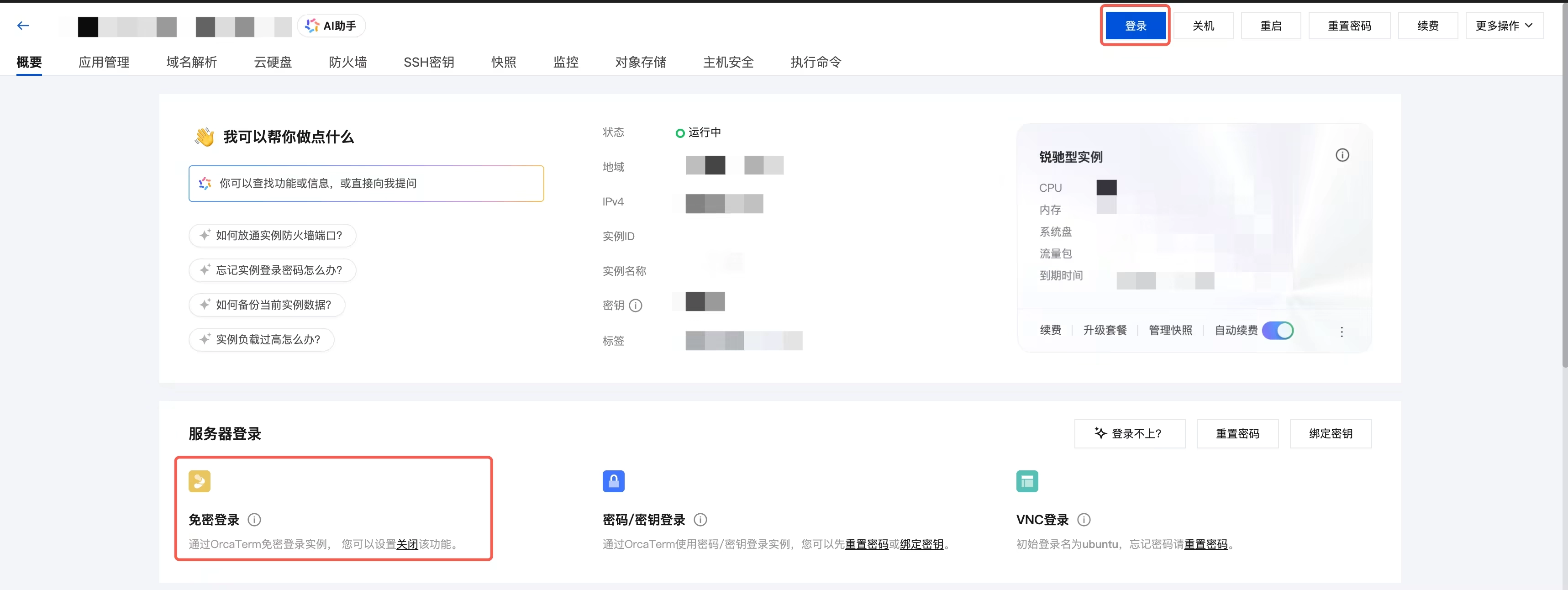Toggle the 自动续费 switch

click(x=1277, y=330)
